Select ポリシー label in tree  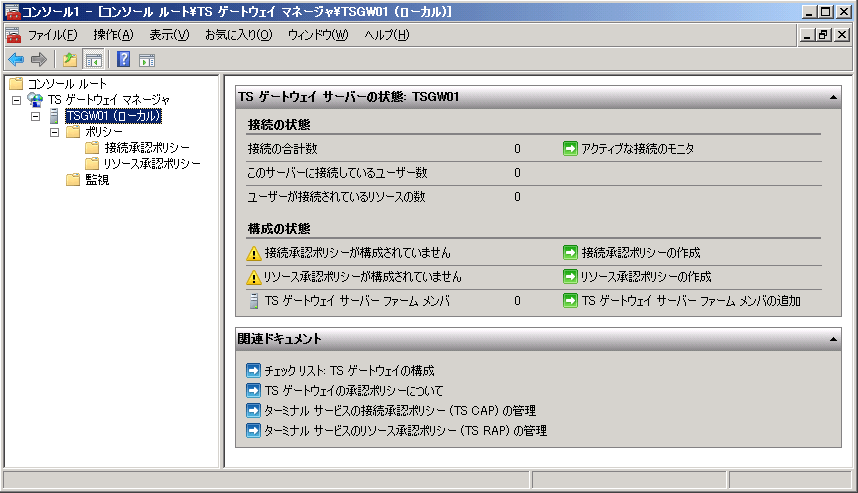pos(104,132)
